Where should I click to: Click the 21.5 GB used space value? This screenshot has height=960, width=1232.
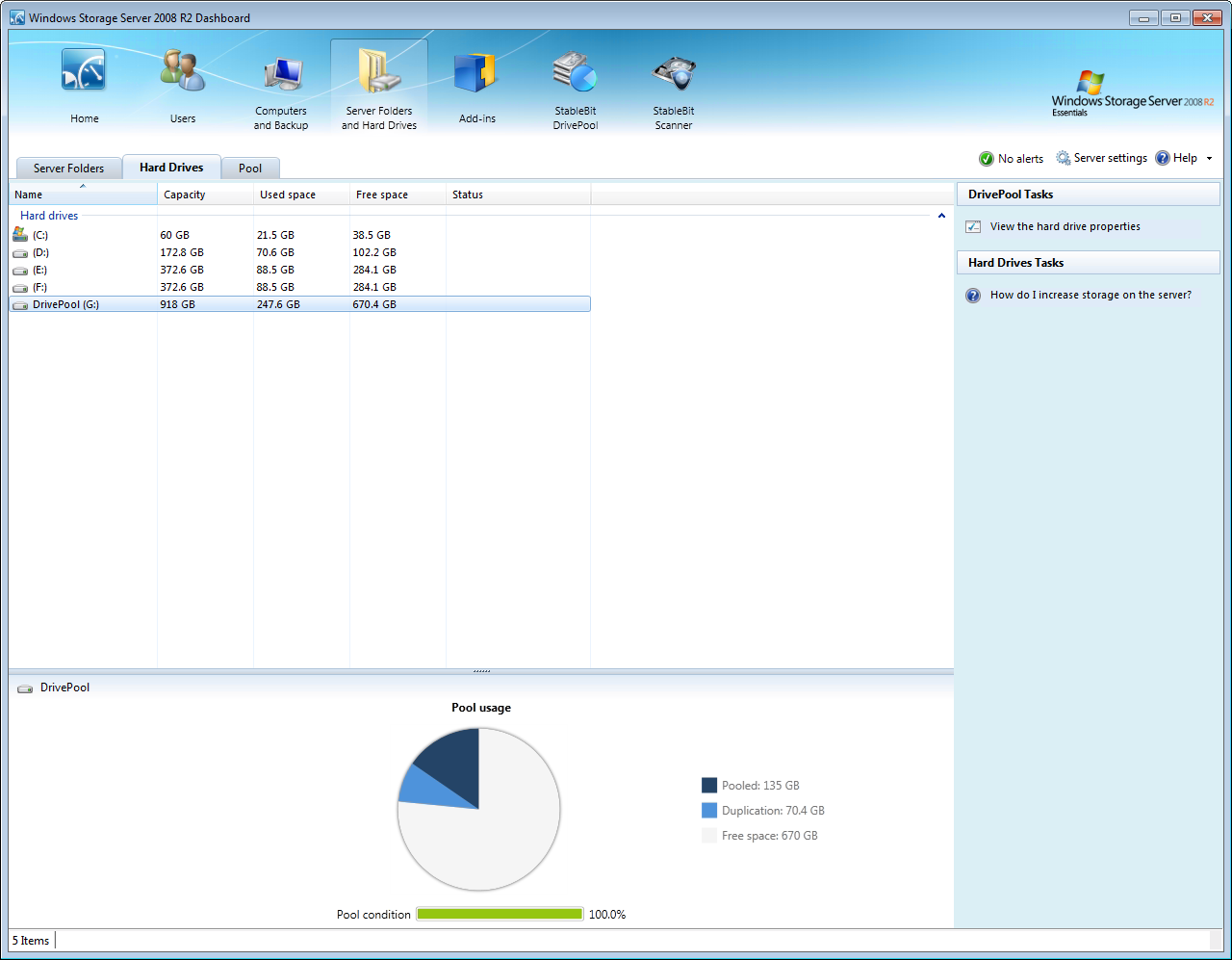tap(275, 235)
